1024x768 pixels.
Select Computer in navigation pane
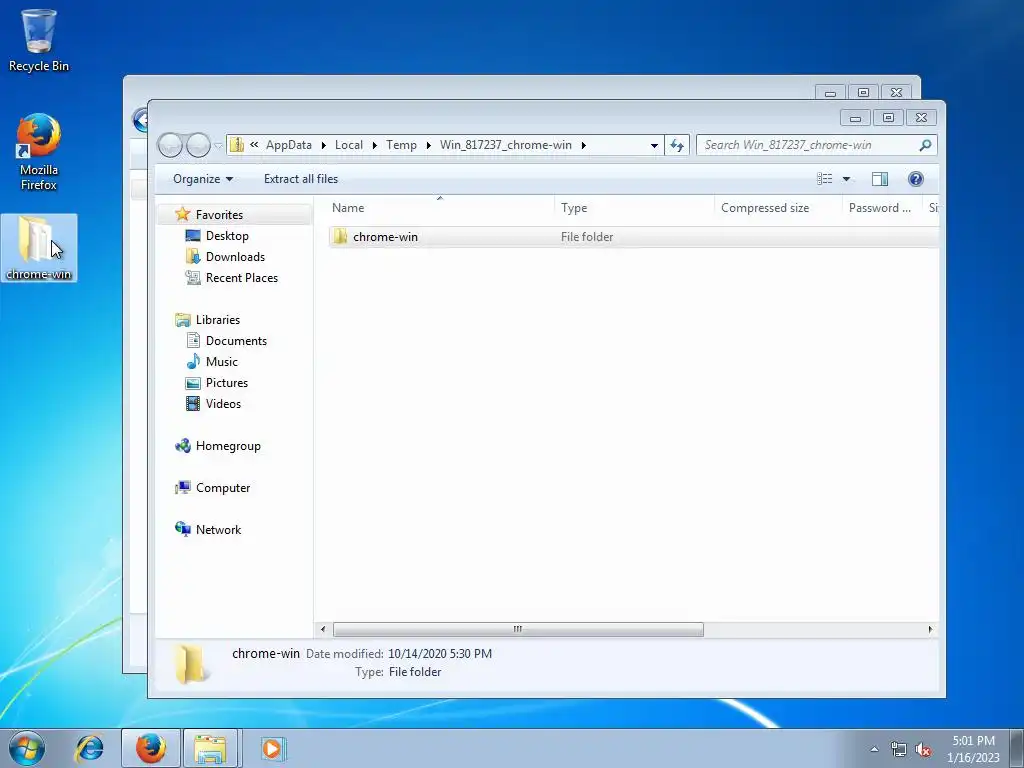pyautogui.click(x=223, y=487)
